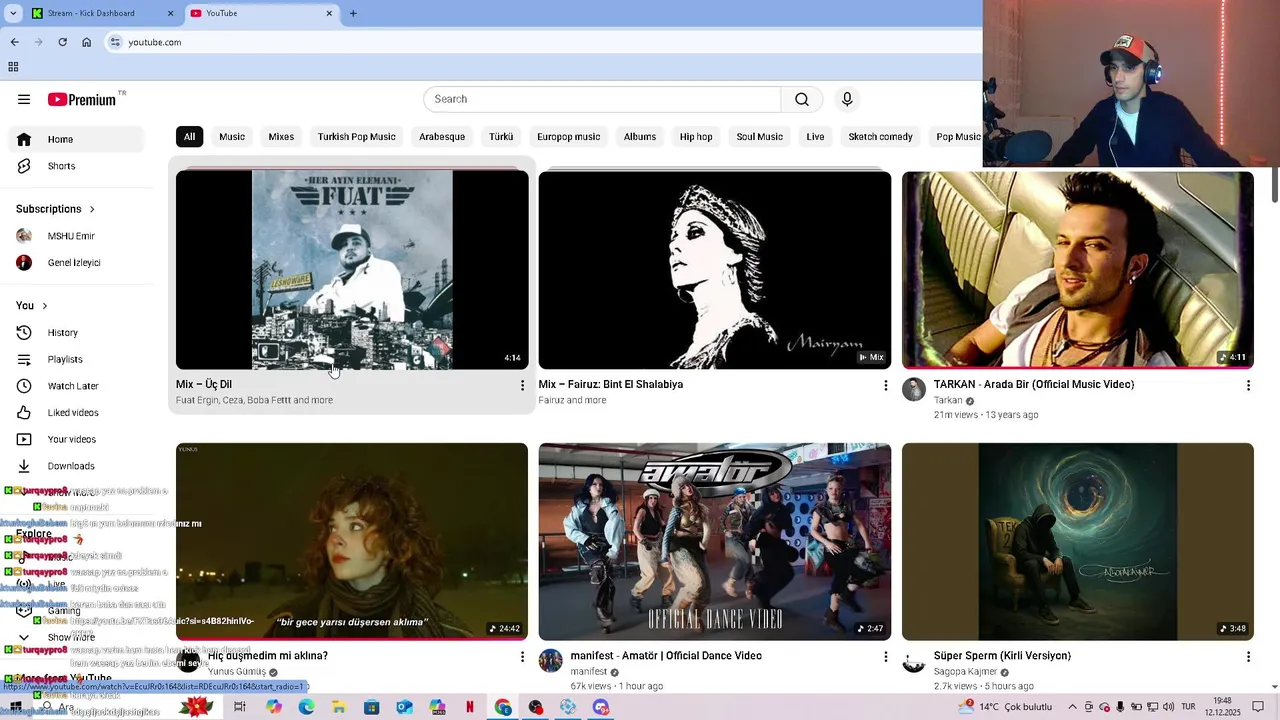1280x720 pixels.
Task: Start voice search with microphone icon
Action: coord(847,99)
